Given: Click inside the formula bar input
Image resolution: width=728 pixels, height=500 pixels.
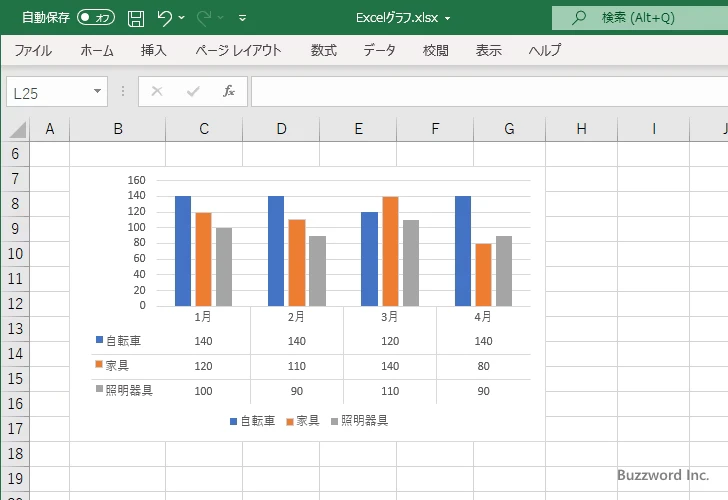Looking at the screenshot, I should pyautogui.click(x=480, y=91).
